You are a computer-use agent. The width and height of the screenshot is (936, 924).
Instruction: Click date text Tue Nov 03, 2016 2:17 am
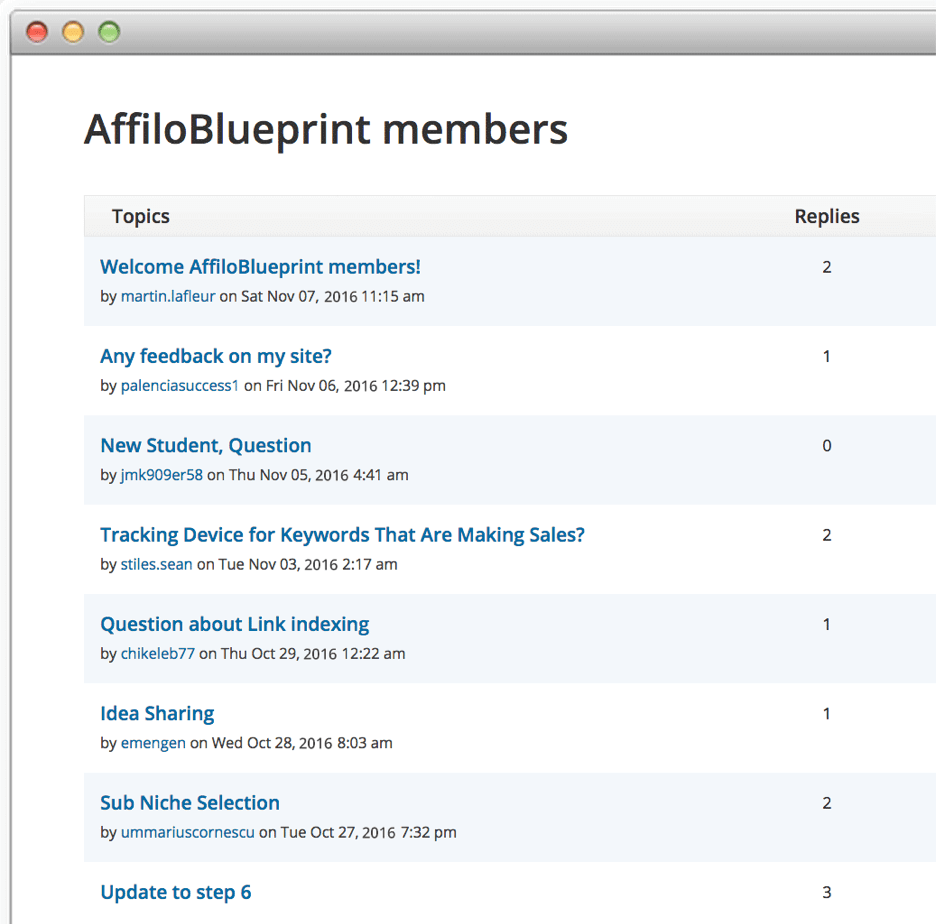coord(308,564)
